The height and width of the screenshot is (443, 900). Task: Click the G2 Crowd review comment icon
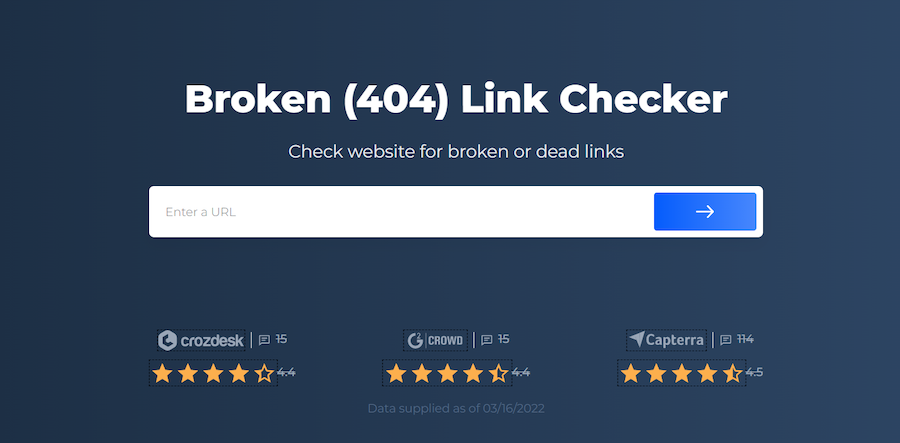(487, 340)
